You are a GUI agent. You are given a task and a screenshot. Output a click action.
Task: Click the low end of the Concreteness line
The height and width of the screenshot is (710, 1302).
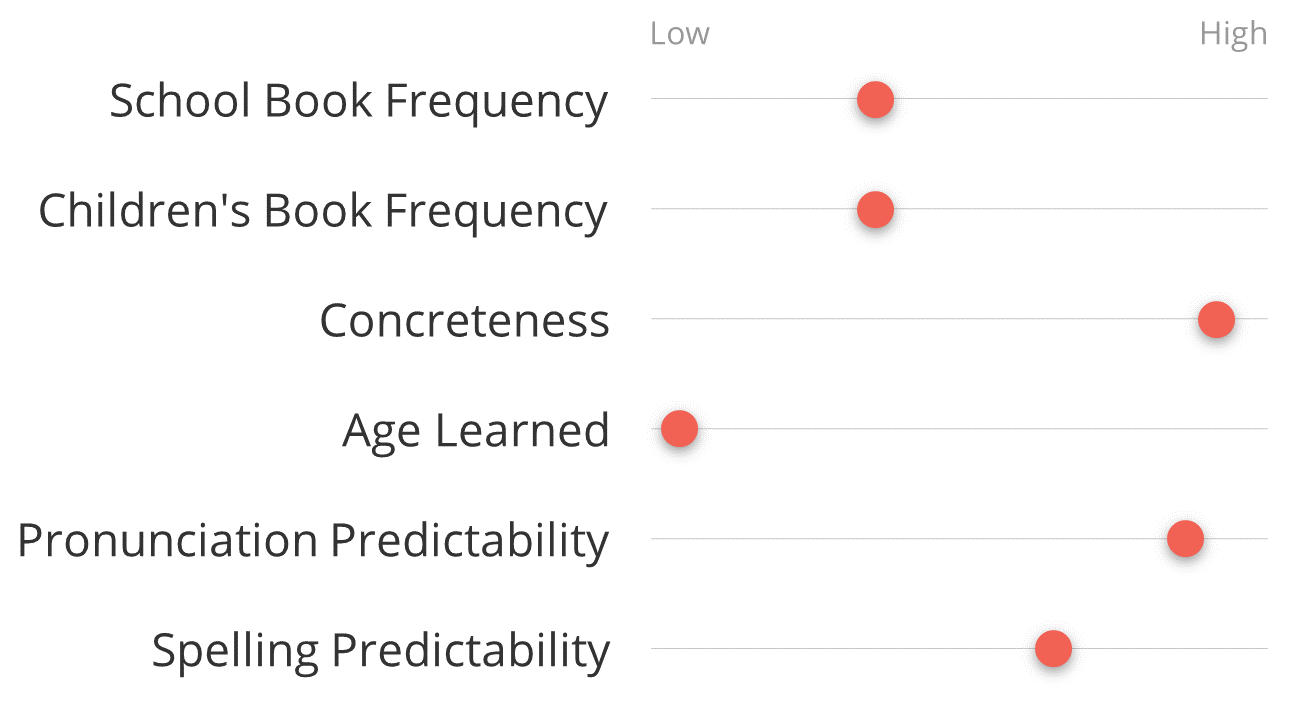[x=656, y=319]
